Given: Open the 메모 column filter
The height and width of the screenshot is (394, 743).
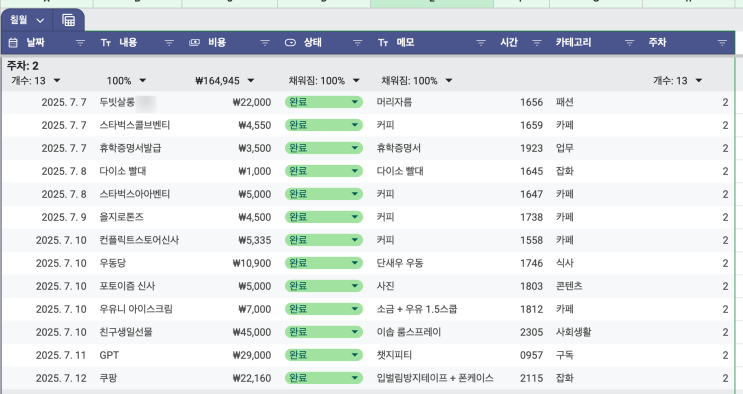Looking at the screenshot, I should click(x=481, y=43).
